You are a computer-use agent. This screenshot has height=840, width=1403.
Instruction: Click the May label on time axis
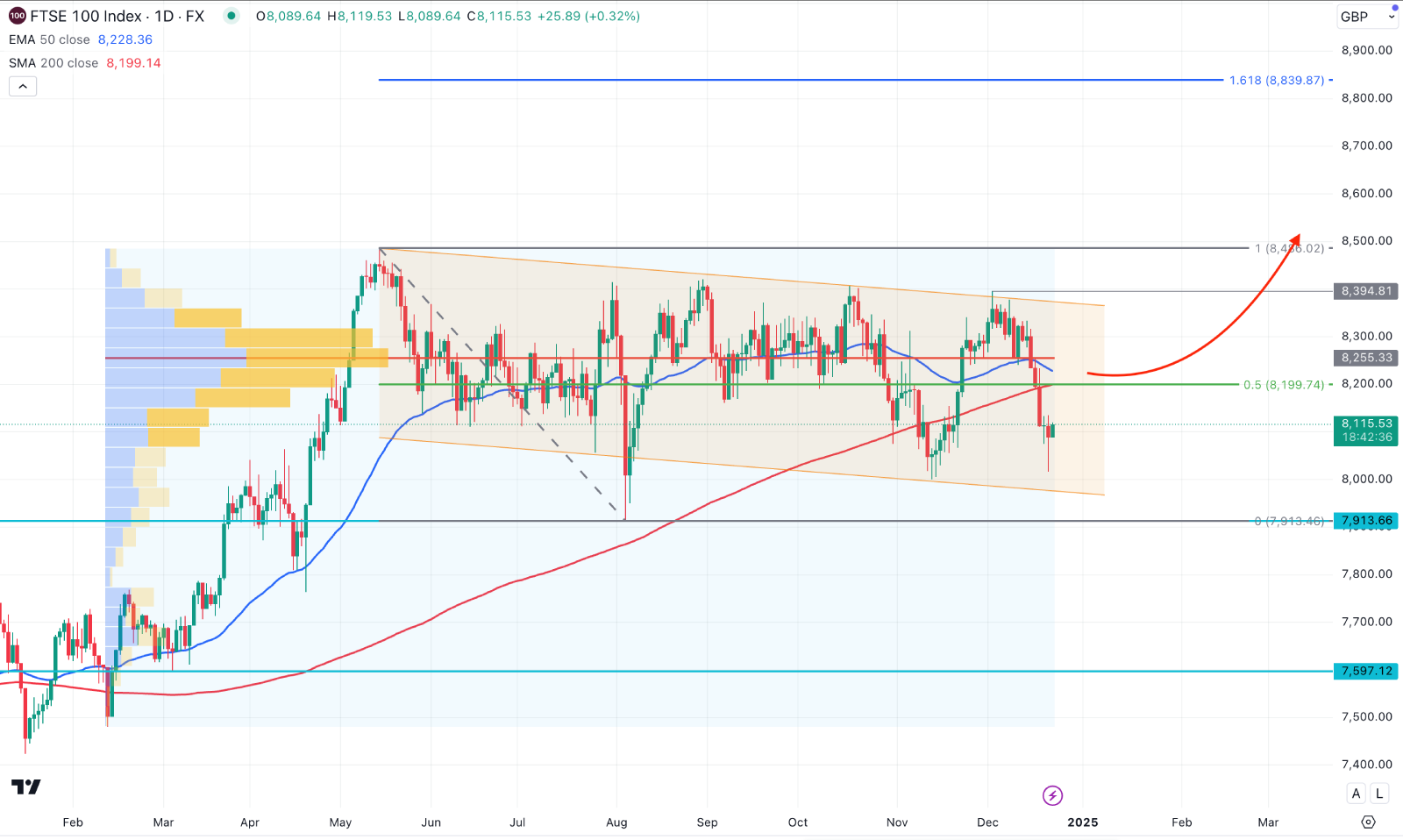click(x=340, y=822)
